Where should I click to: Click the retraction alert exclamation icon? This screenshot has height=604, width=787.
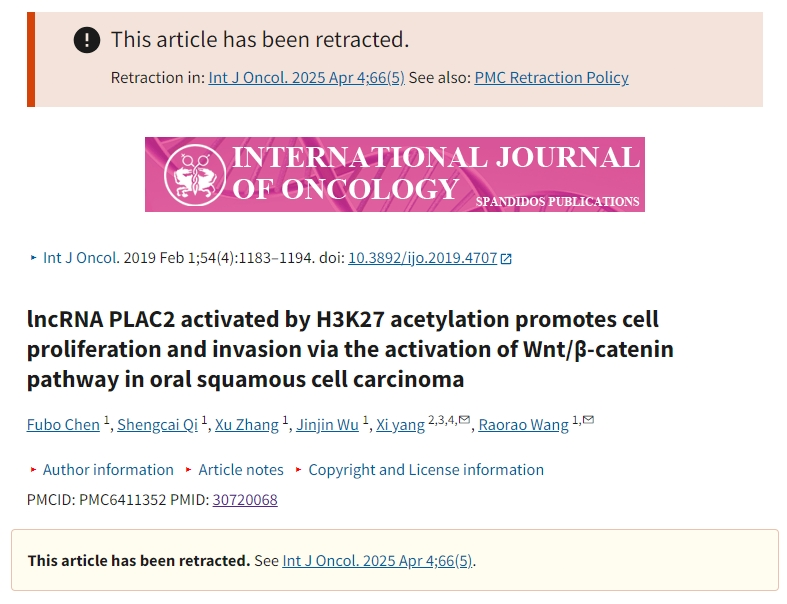coord(87,40)
